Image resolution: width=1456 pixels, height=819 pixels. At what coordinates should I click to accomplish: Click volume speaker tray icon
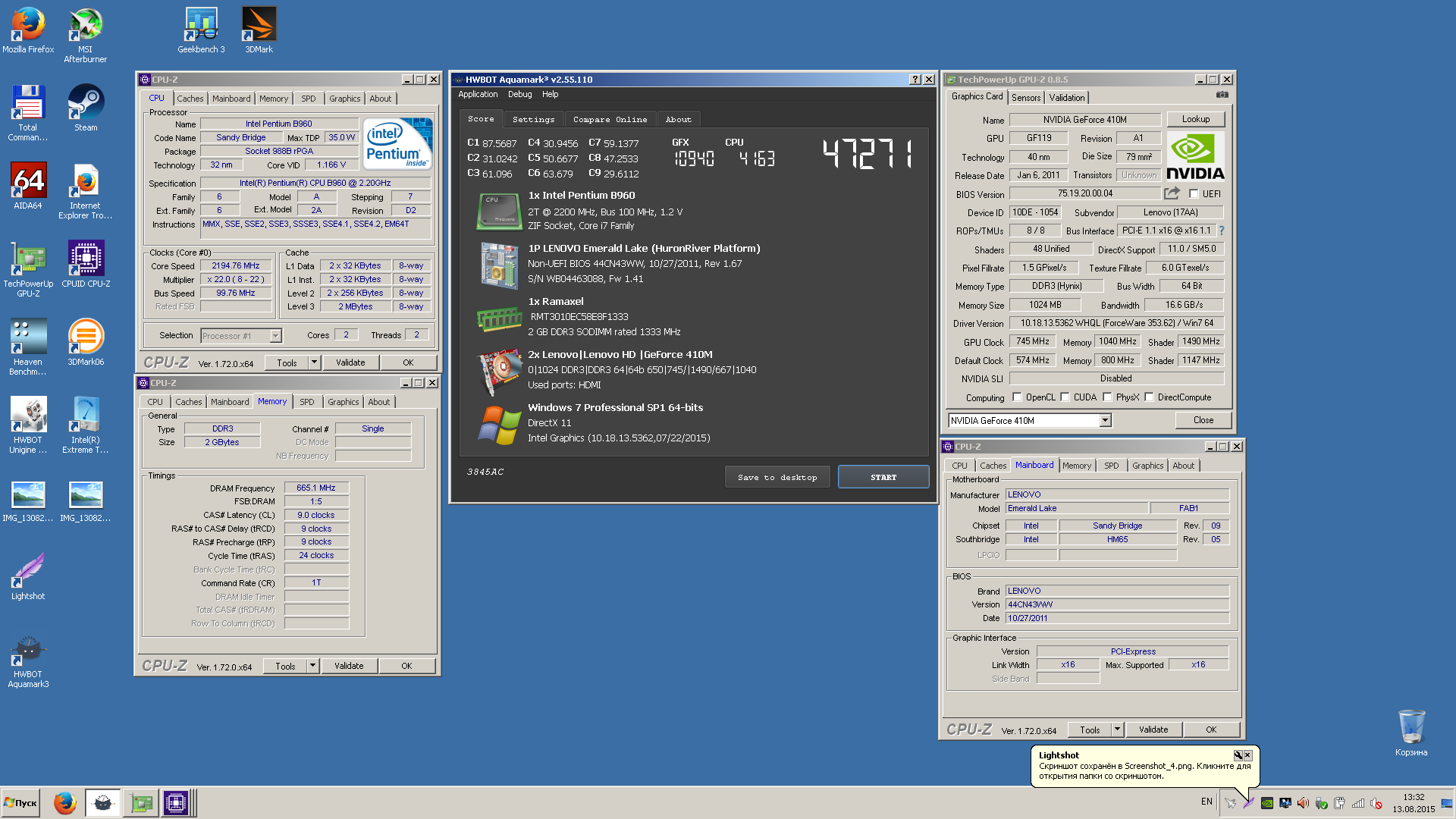click(x=1303, y=803)
